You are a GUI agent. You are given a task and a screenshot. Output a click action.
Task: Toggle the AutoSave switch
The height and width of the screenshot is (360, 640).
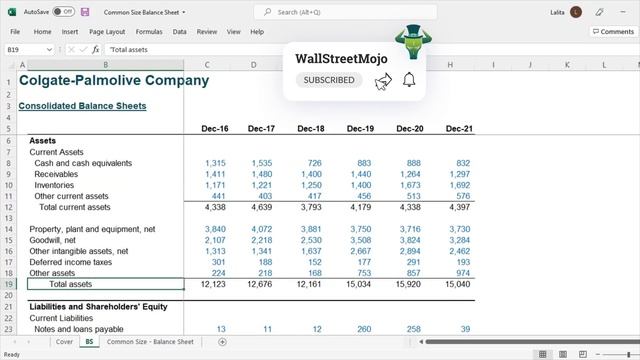[x=63, y=12]
